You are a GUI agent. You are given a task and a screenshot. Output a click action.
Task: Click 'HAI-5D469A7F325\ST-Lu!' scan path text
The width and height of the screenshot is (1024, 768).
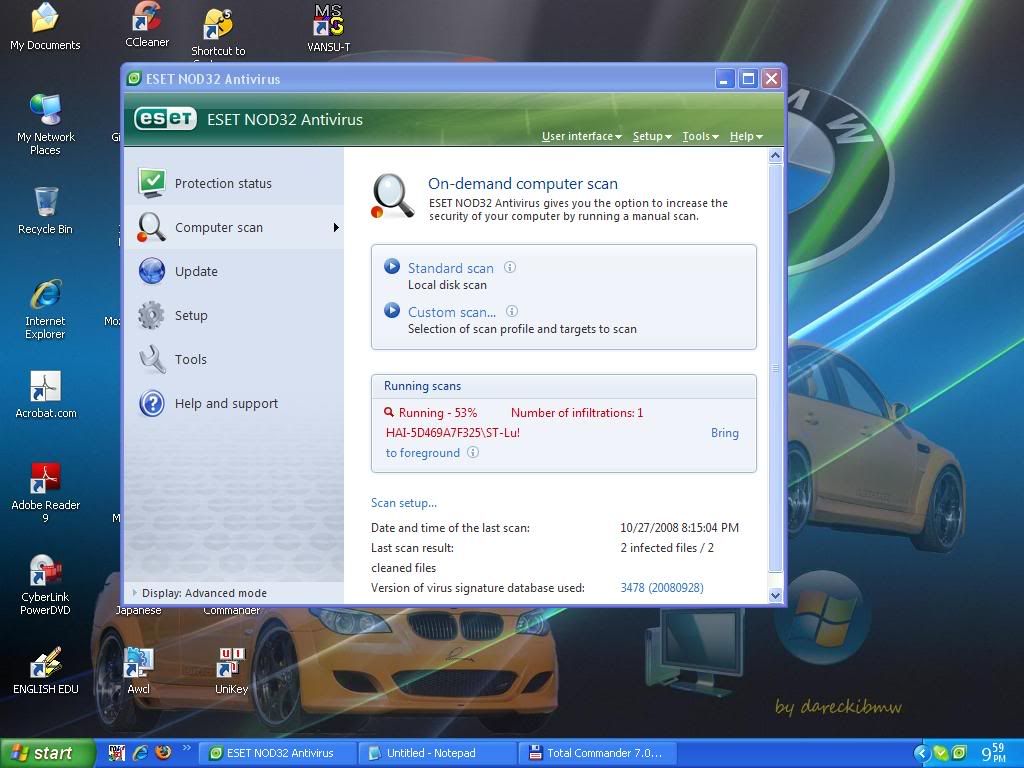tap(453, 432)
